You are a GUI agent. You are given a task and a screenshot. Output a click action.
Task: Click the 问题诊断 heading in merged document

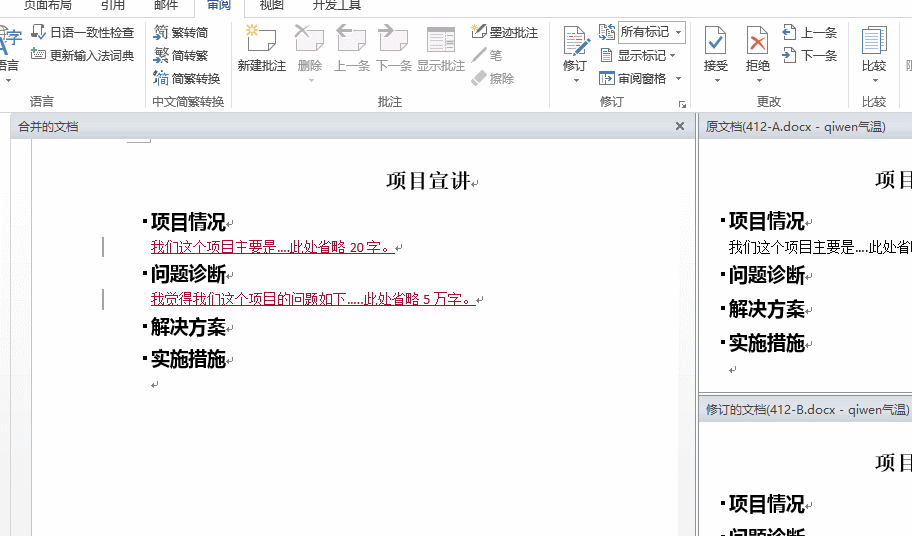(x=188, y=274)
